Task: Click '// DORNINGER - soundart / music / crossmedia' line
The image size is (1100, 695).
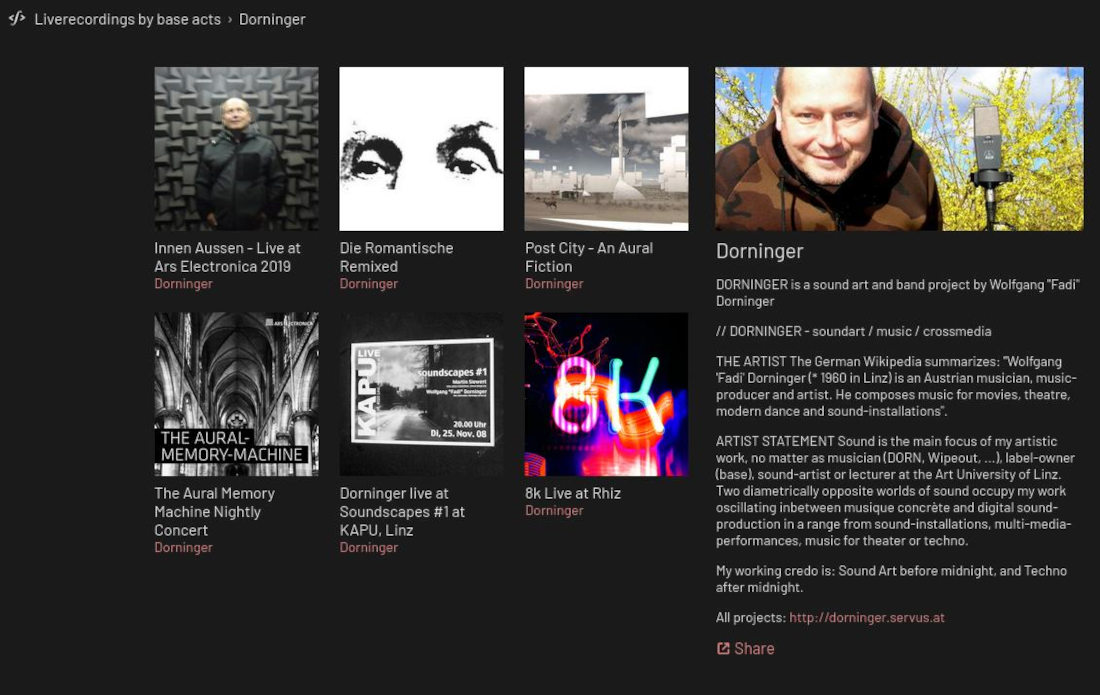Action: (x=854, y=332)
